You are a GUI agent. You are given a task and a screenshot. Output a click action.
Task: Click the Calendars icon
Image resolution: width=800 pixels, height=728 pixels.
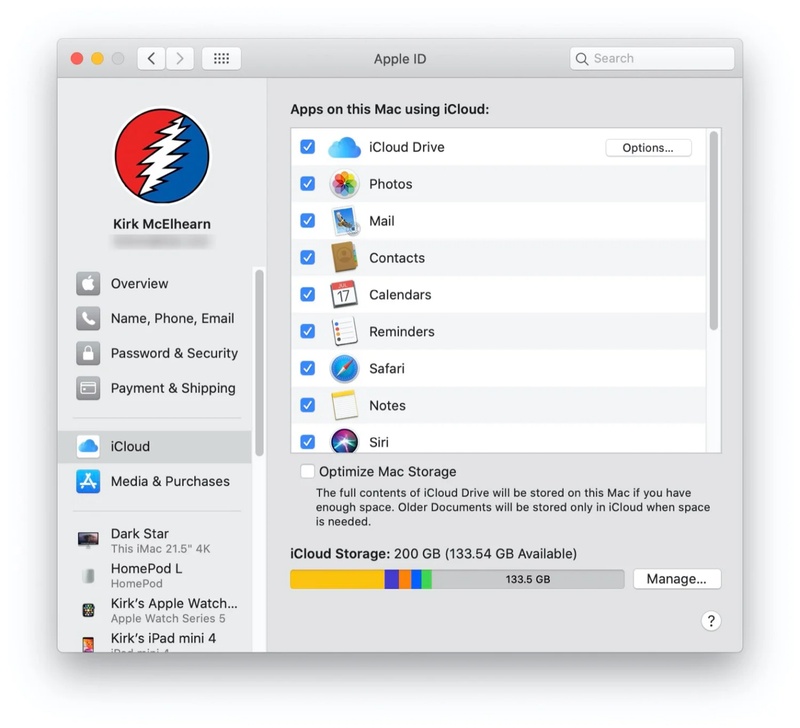click(344, 294)
